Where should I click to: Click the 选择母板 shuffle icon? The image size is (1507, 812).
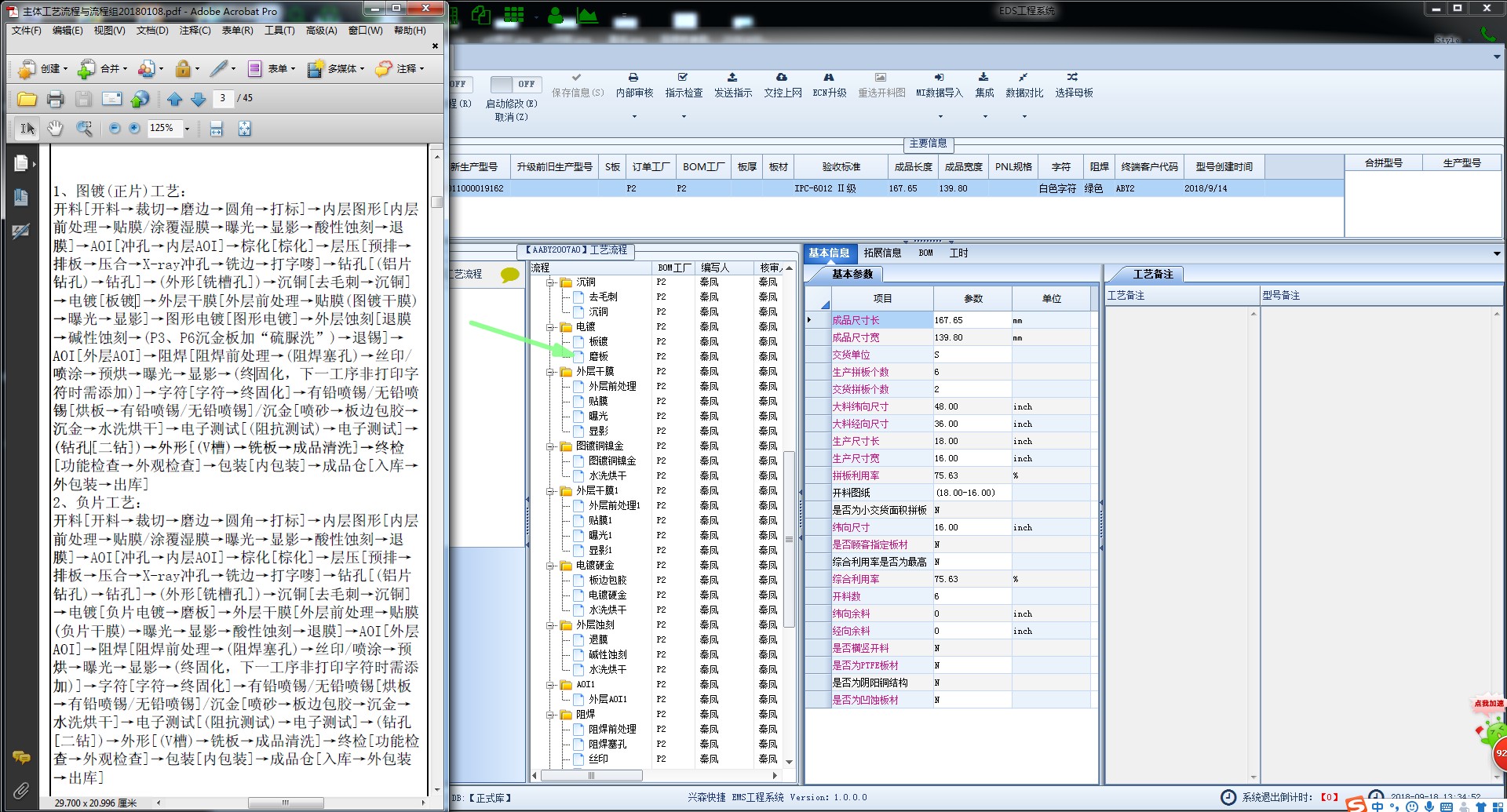tap(1073, 78)
